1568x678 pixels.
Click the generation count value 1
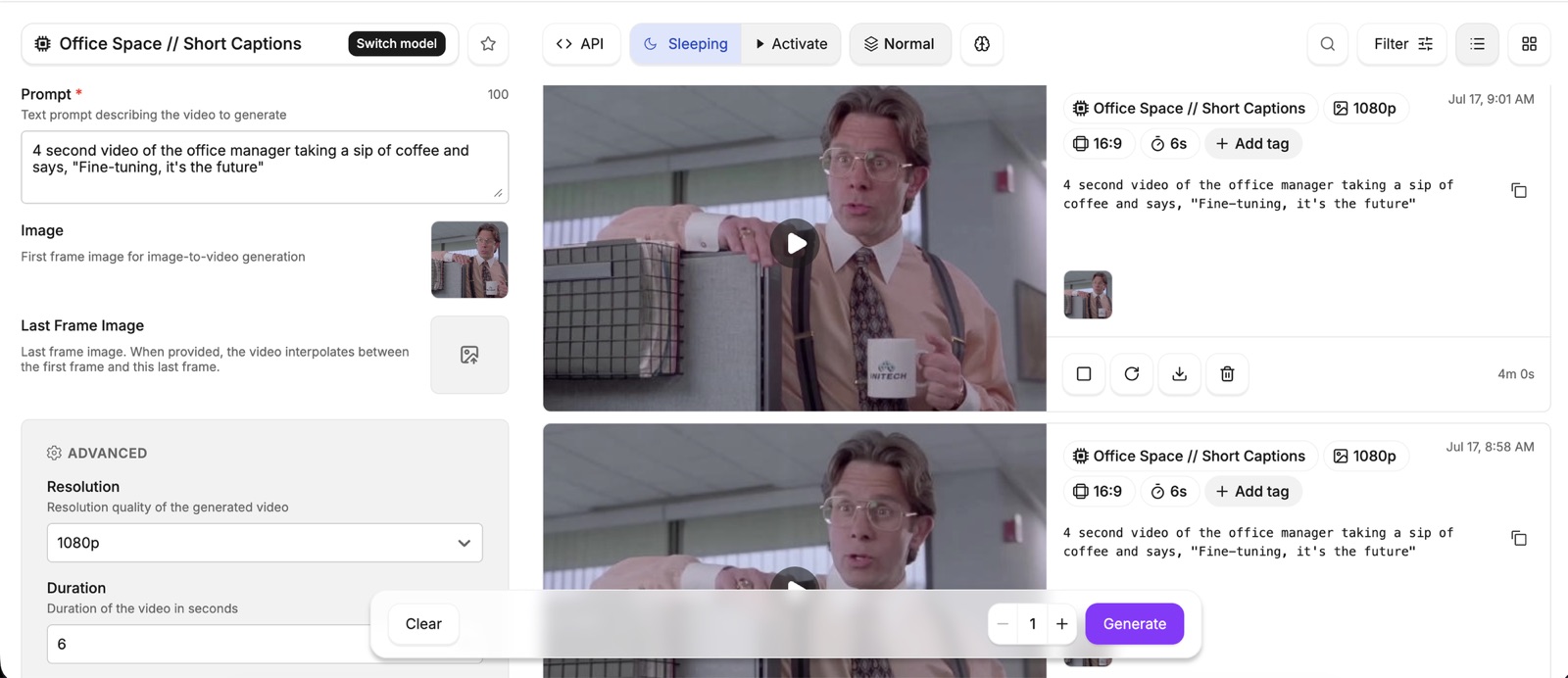pyautogui.click(x=1032, y=624)
